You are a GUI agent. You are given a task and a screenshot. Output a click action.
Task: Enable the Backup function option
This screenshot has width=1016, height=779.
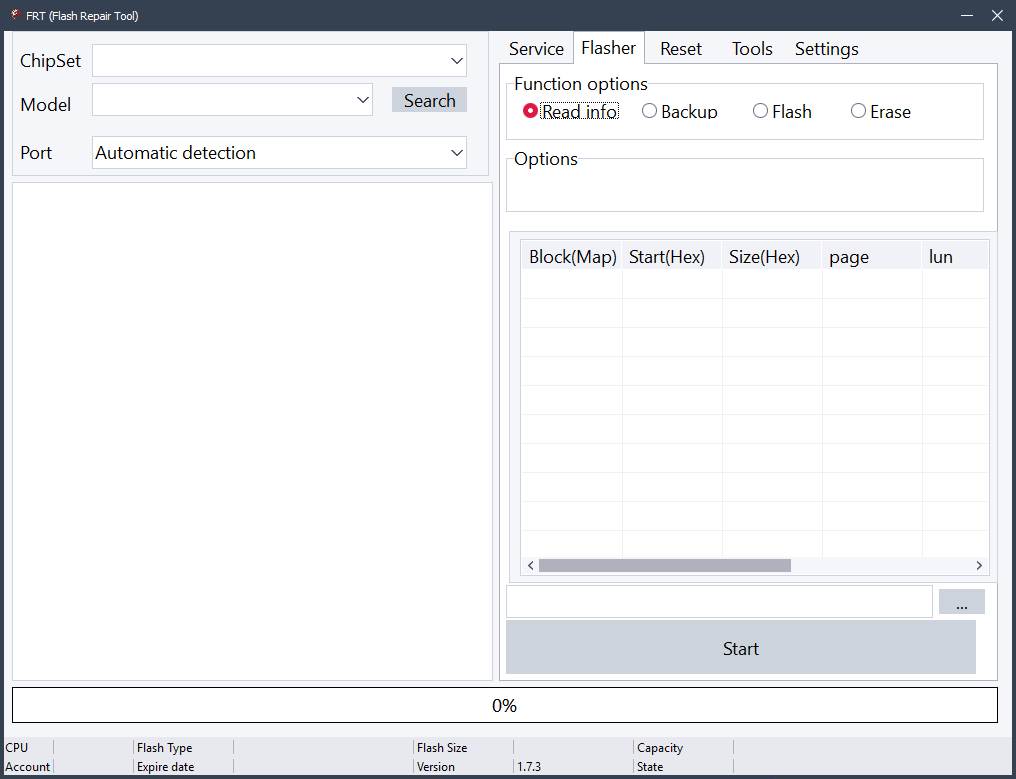click(x=649, y=111)
